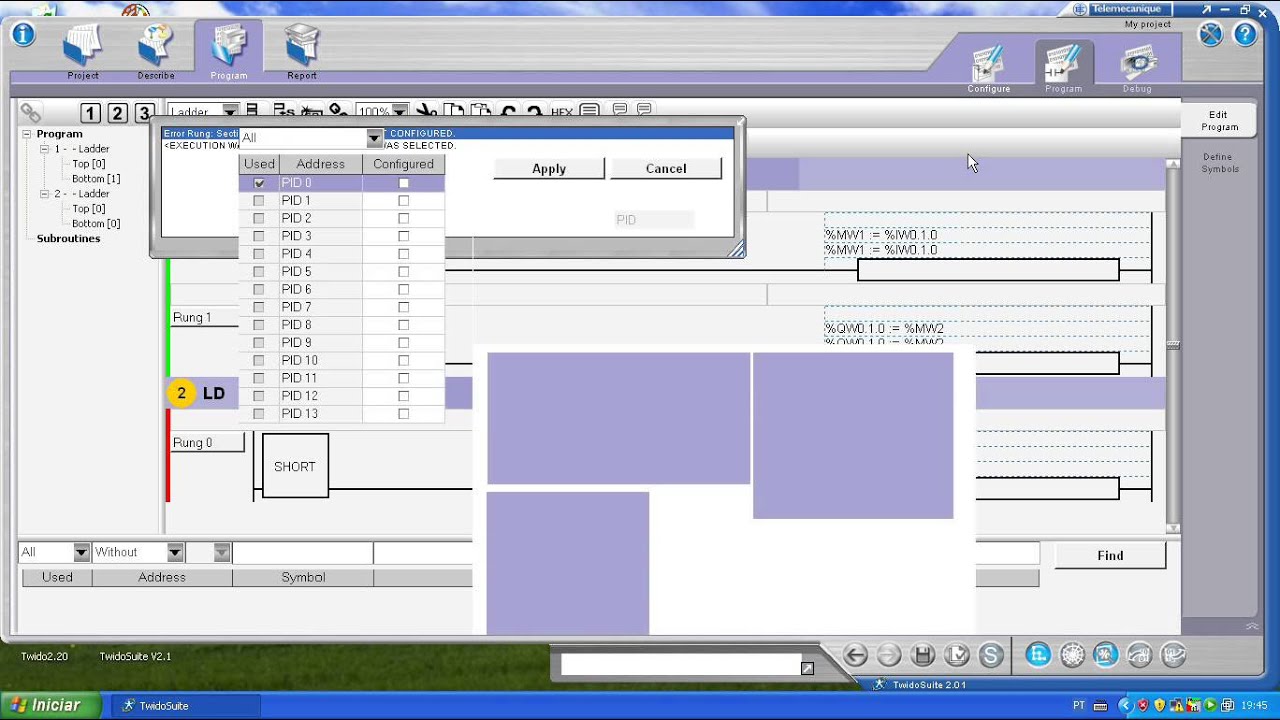Check the Used box for PID 0
The width and height of the screenshot is (1280, 720).
tap(259, 183)
